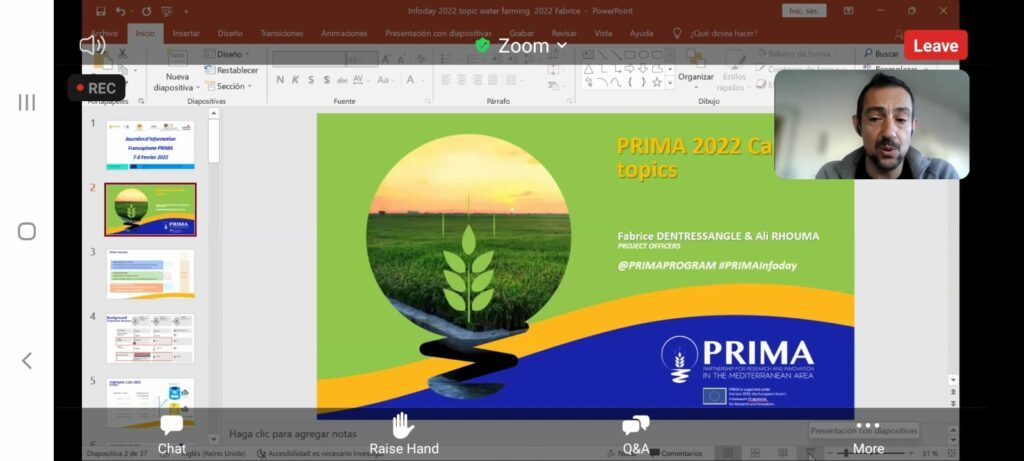Screen dimensions: 1024x461
Task: Tap the REC recording indicator
Action: pos(96,88)
